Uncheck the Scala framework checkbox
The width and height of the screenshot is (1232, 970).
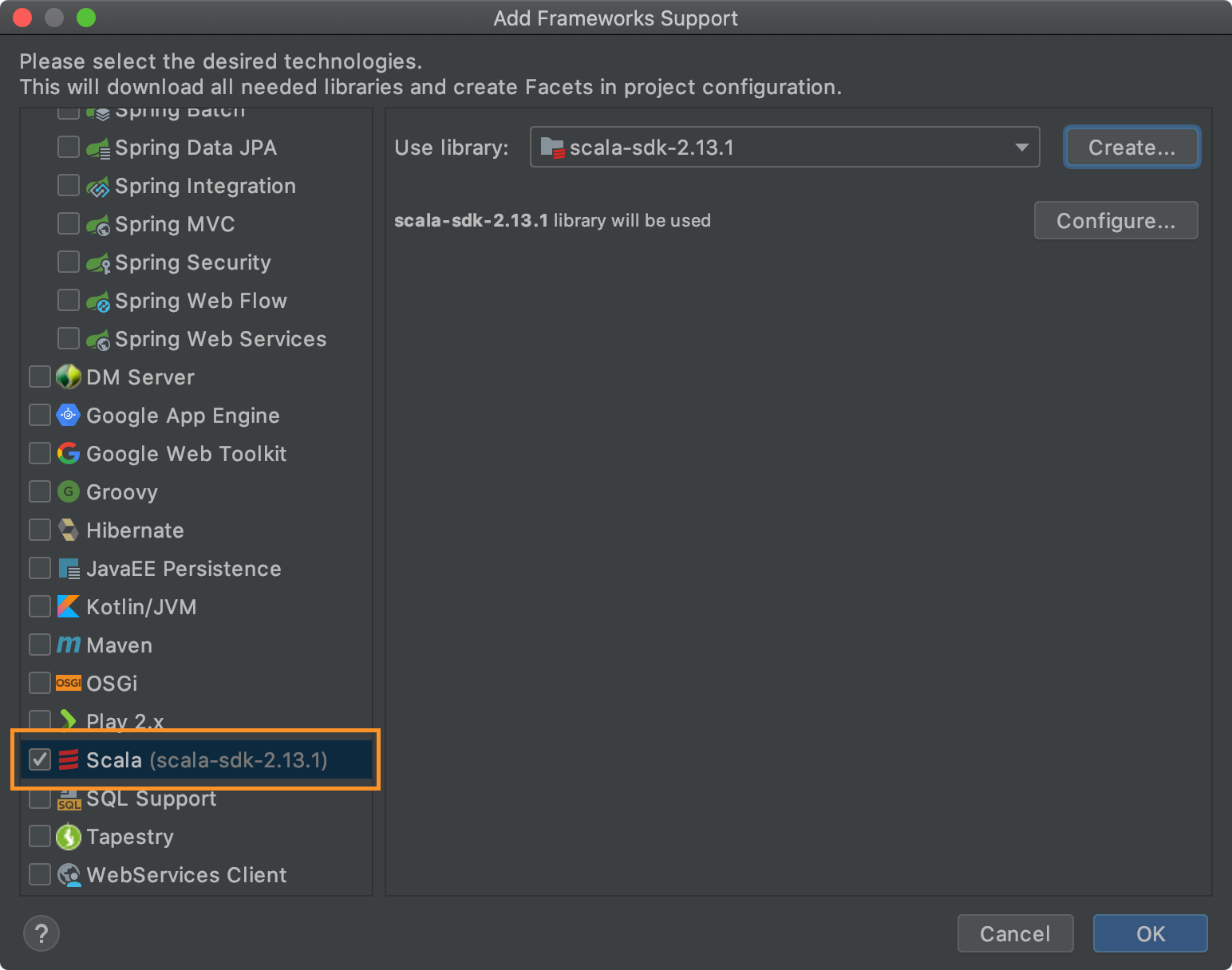(40, 759)
